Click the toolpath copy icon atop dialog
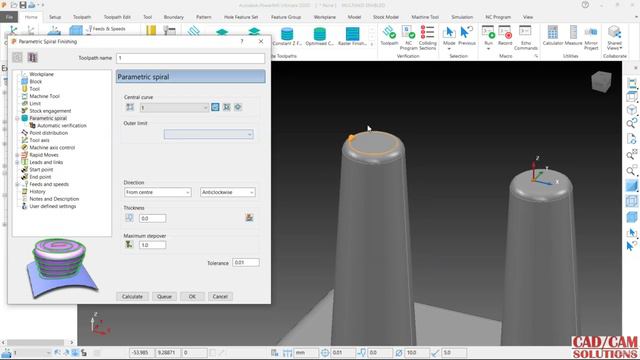 (x=32, y=58)
